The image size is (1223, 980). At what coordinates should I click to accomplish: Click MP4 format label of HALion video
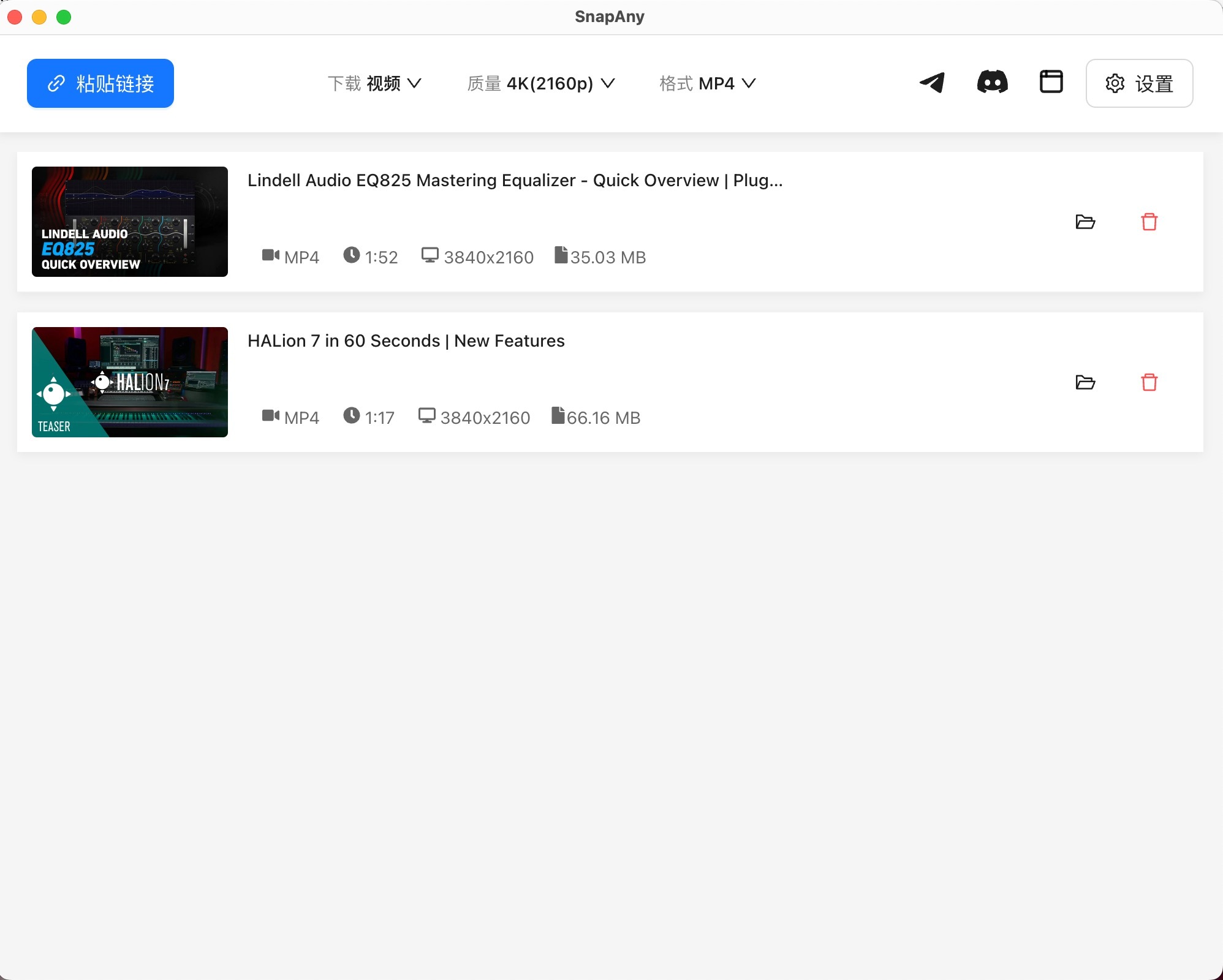tap(301, 418)
